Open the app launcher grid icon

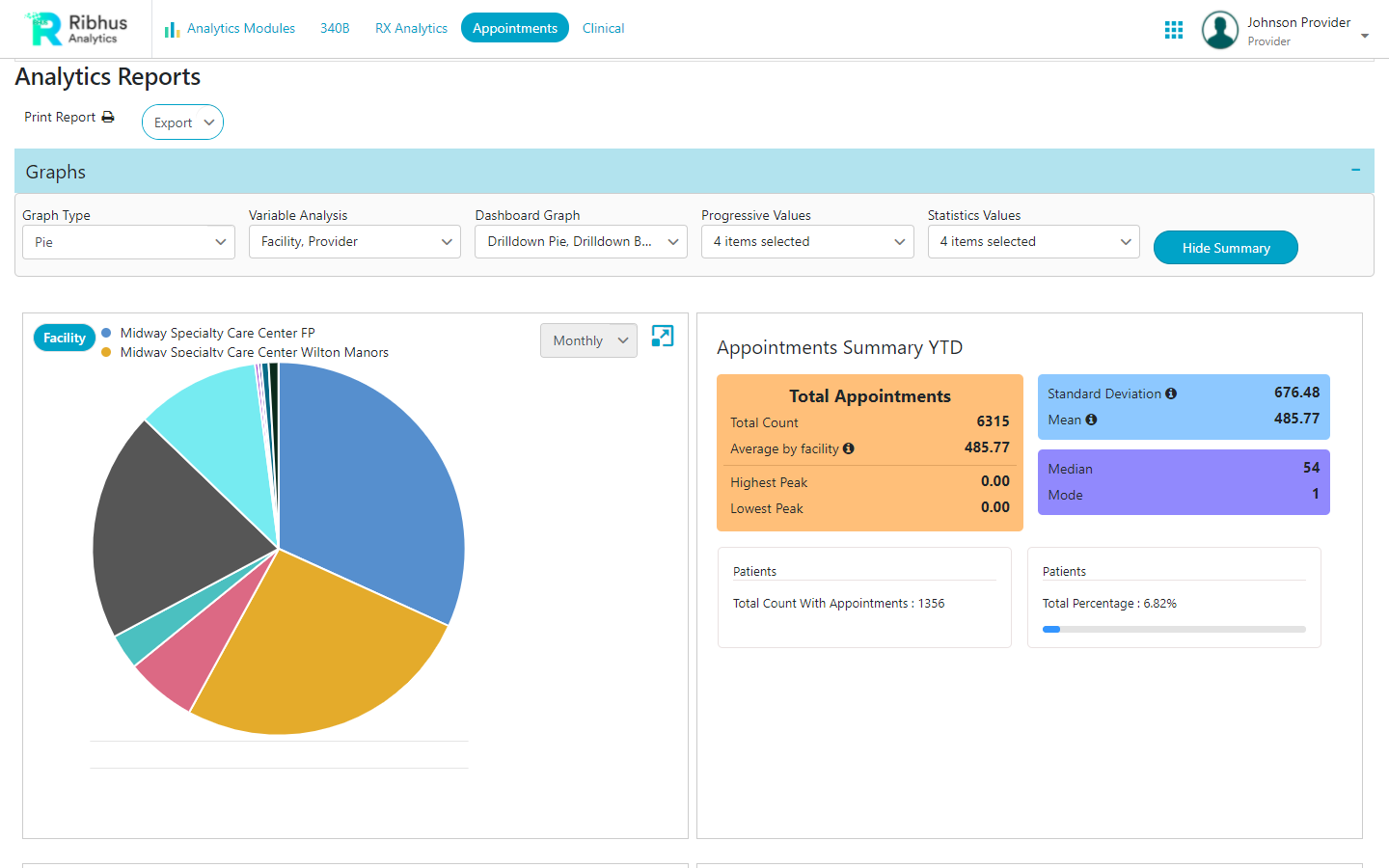(1174, 30)
